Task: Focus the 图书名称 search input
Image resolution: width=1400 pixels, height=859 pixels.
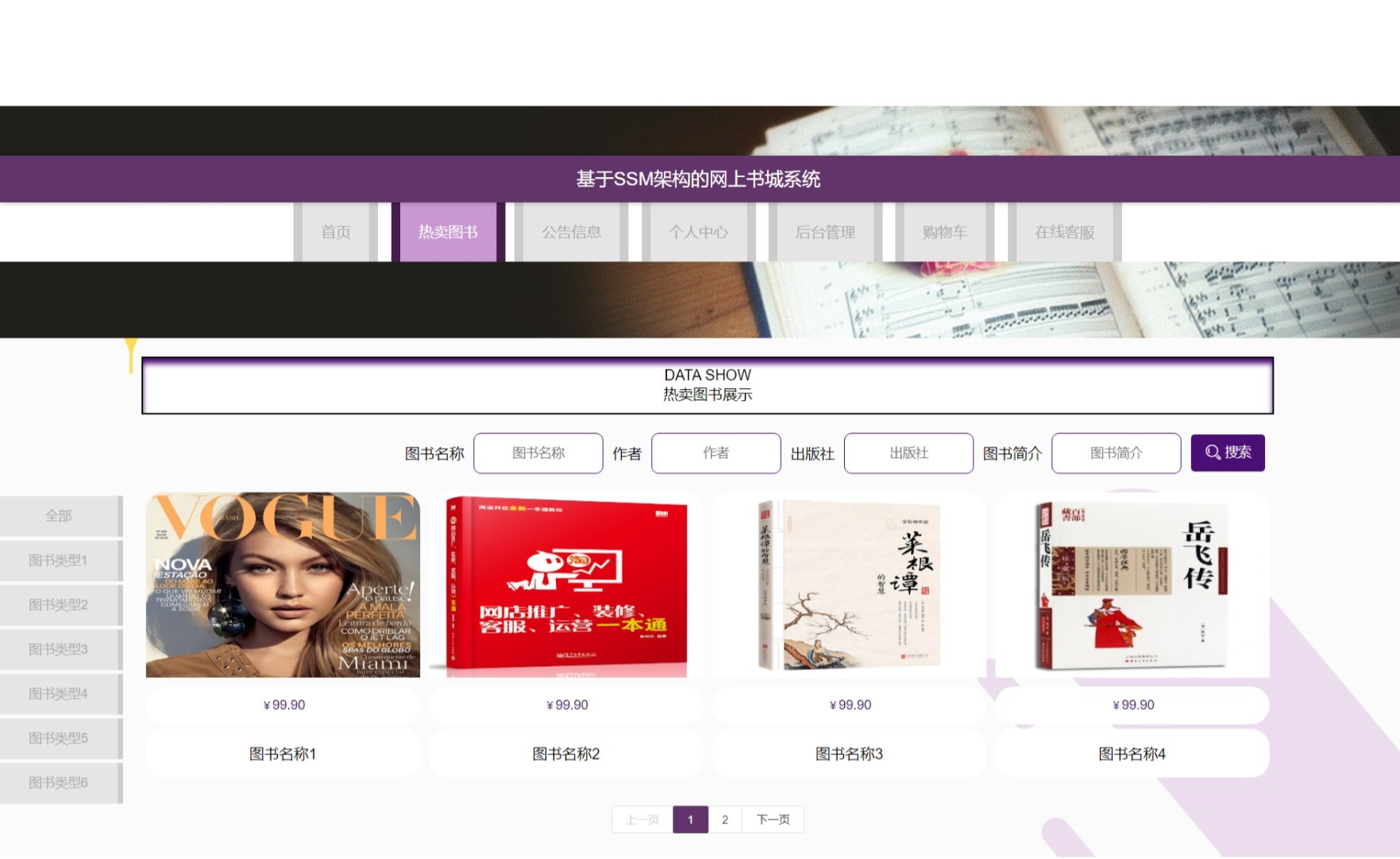Action: point(538,453)
